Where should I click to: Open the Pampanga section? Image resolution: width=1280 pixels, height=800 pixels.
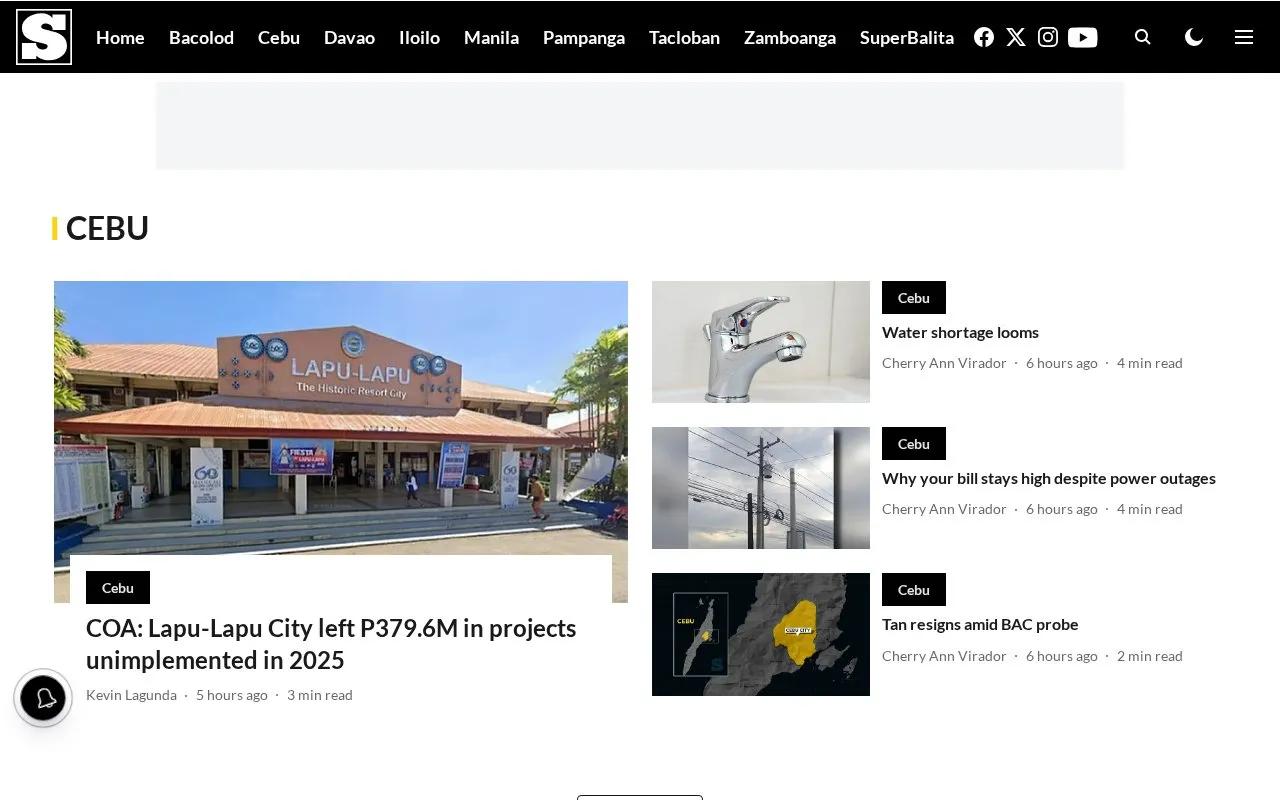584,37
